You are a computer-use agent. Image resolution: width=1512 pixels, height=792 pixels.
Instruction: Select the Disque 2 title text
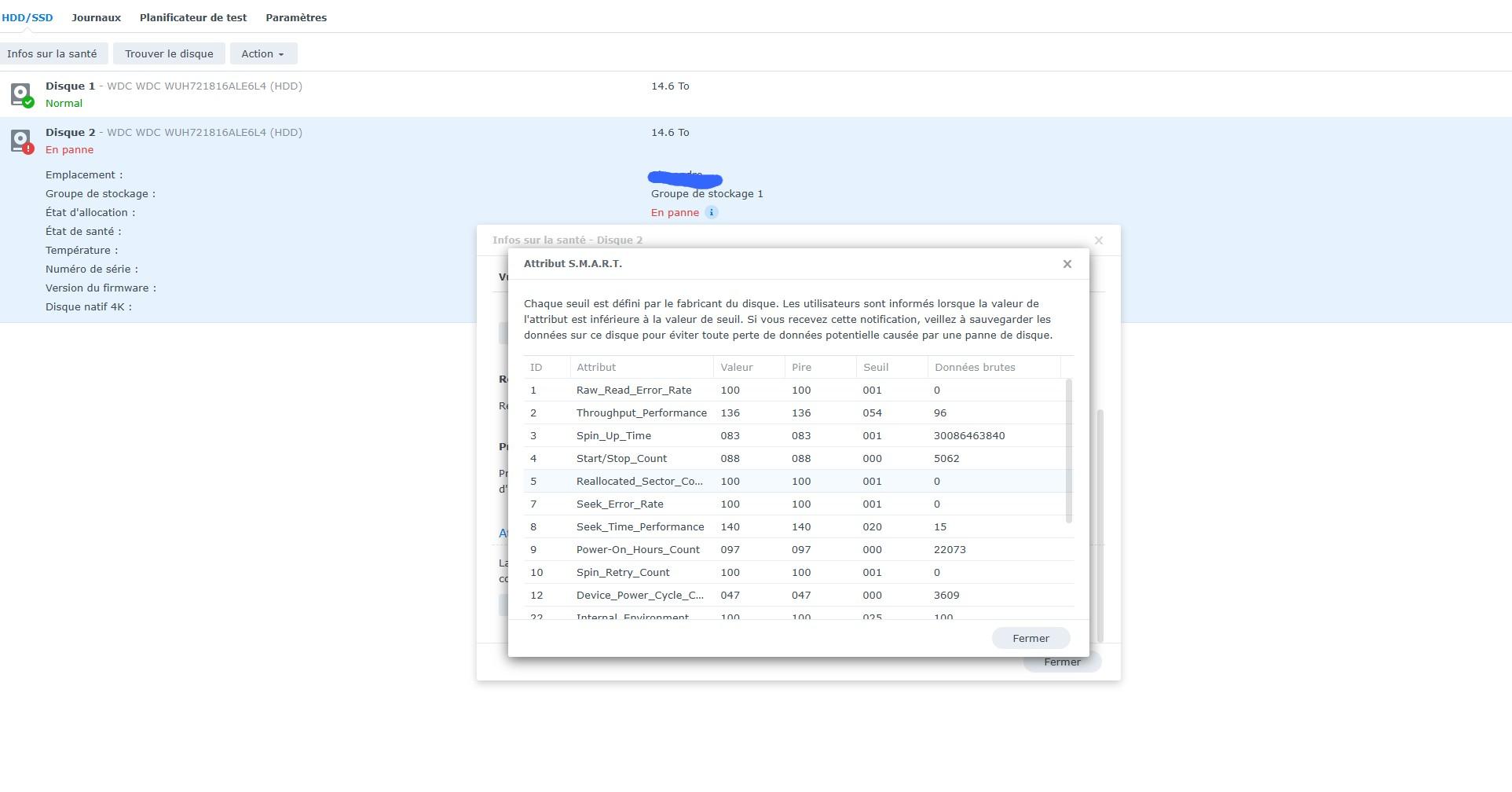click(x=70, y=132)
